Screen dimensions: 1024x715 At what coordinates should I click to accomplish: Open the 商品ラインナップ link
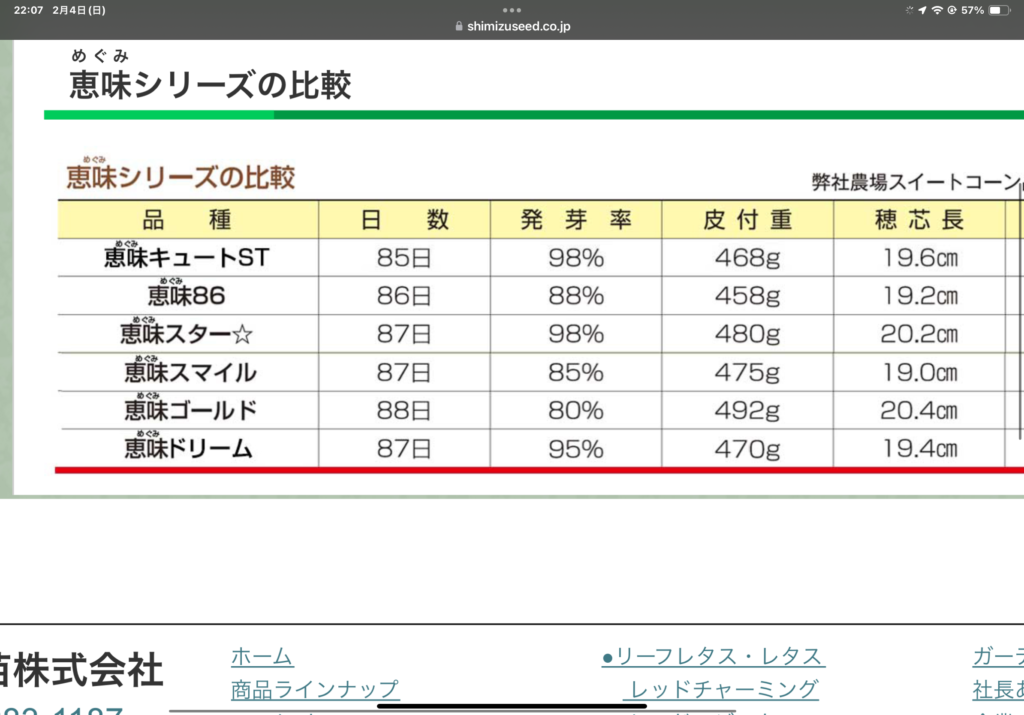pos(315,689)
